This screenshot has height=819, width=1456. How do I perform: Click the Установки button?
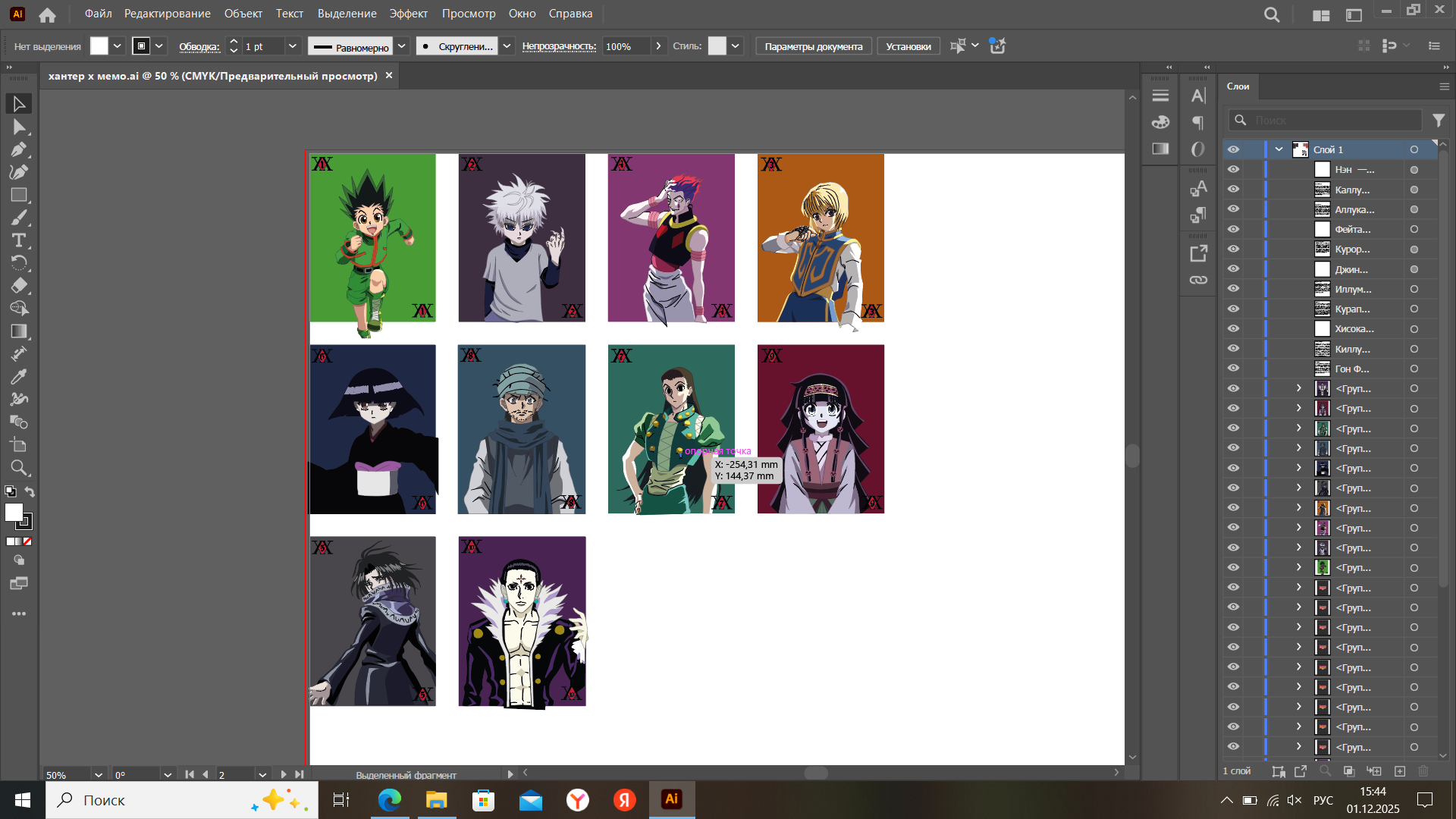click(x=908, y=46)
